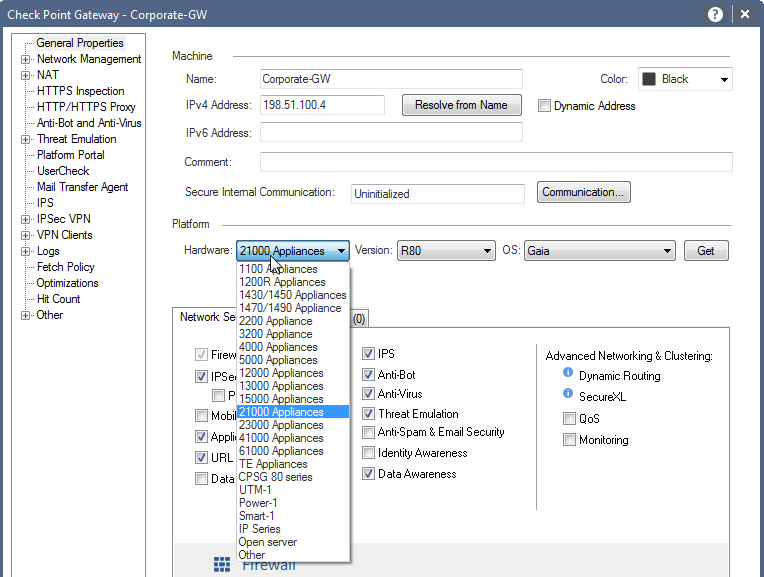764x577 pixels.
Task: Enable Anti-Spam & Email Security
Action: (368, 432)
